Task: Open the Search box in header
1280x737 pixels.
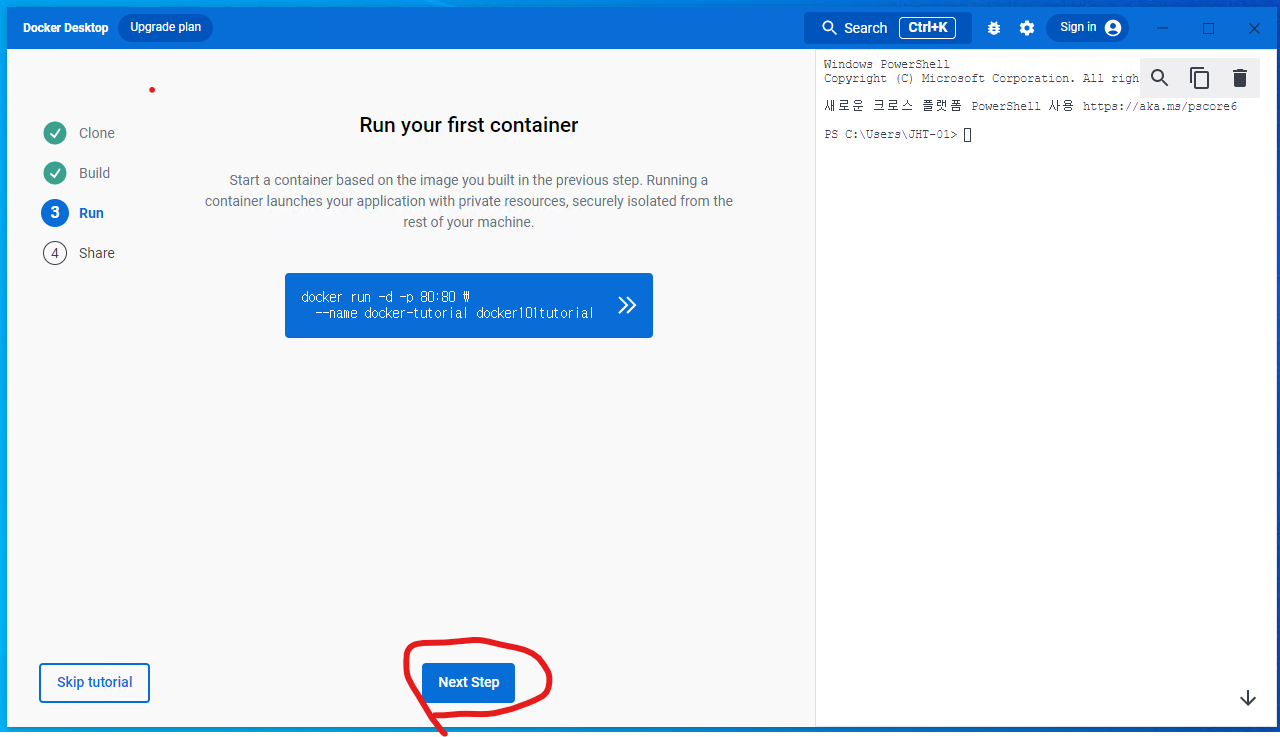Action: tap(888, 28)
